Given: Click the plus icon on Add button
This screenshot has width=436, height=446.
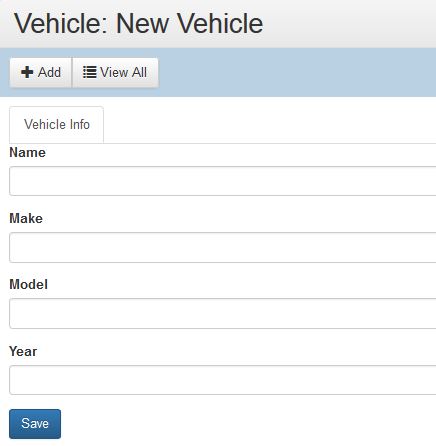Looking at the screenshot, I should coord(27,72).
